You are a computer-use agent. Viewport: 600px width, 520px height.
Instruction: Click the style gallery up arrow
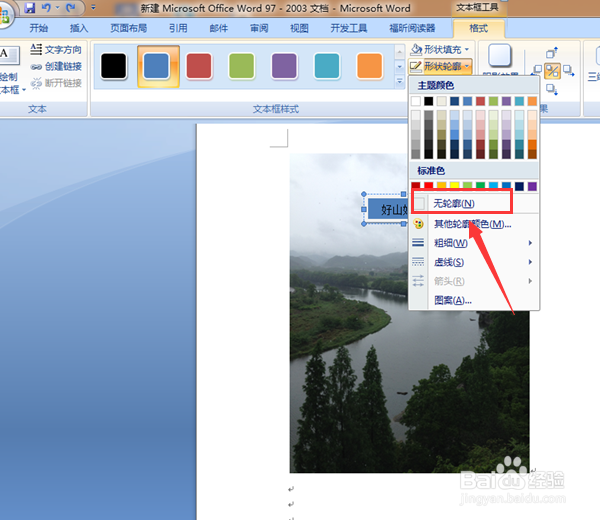click(x=399, y=51)
